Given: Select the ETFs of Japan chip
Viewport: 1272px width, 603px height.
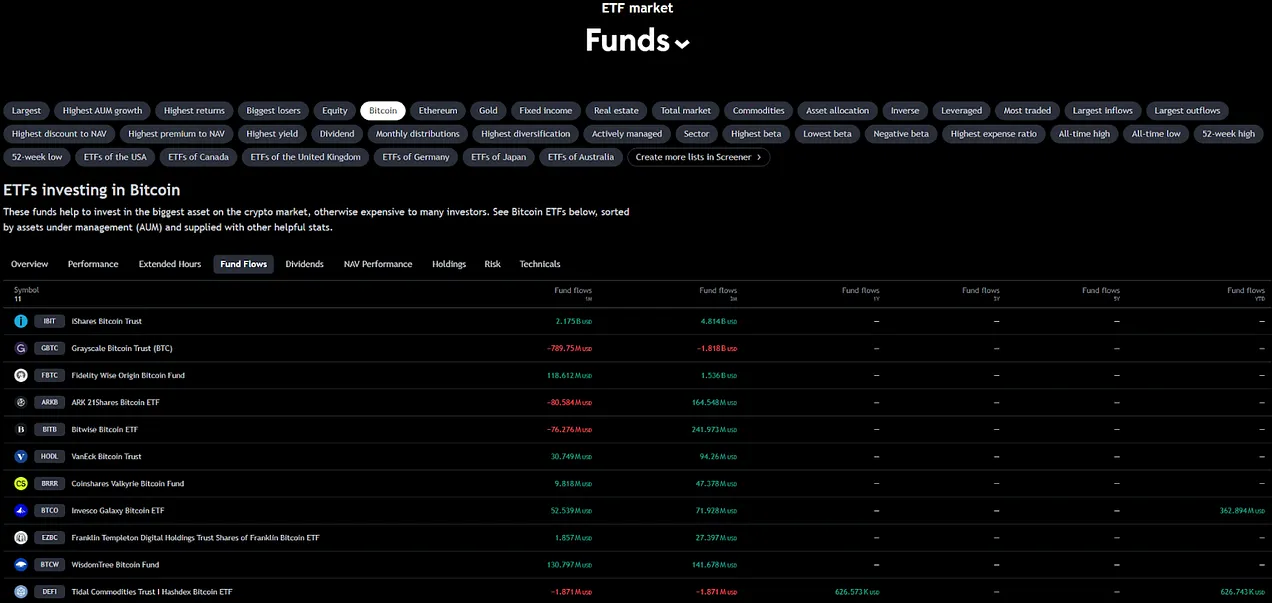Looking at the screenshot, I should point(498,157).
